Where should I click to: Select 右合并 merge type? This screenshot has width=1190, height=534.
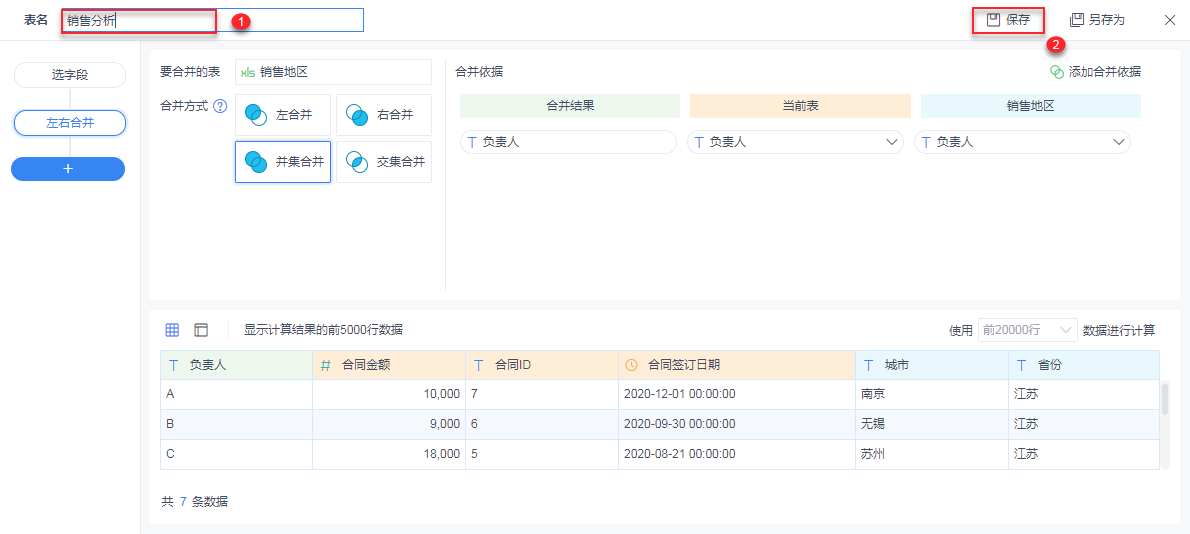coord(384,115)
